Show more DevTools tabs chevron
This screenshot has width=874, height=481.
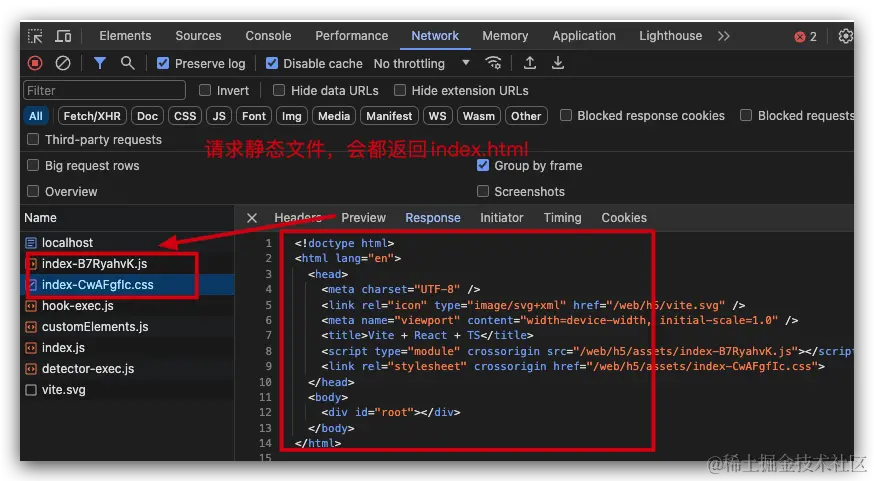(724, 36)
